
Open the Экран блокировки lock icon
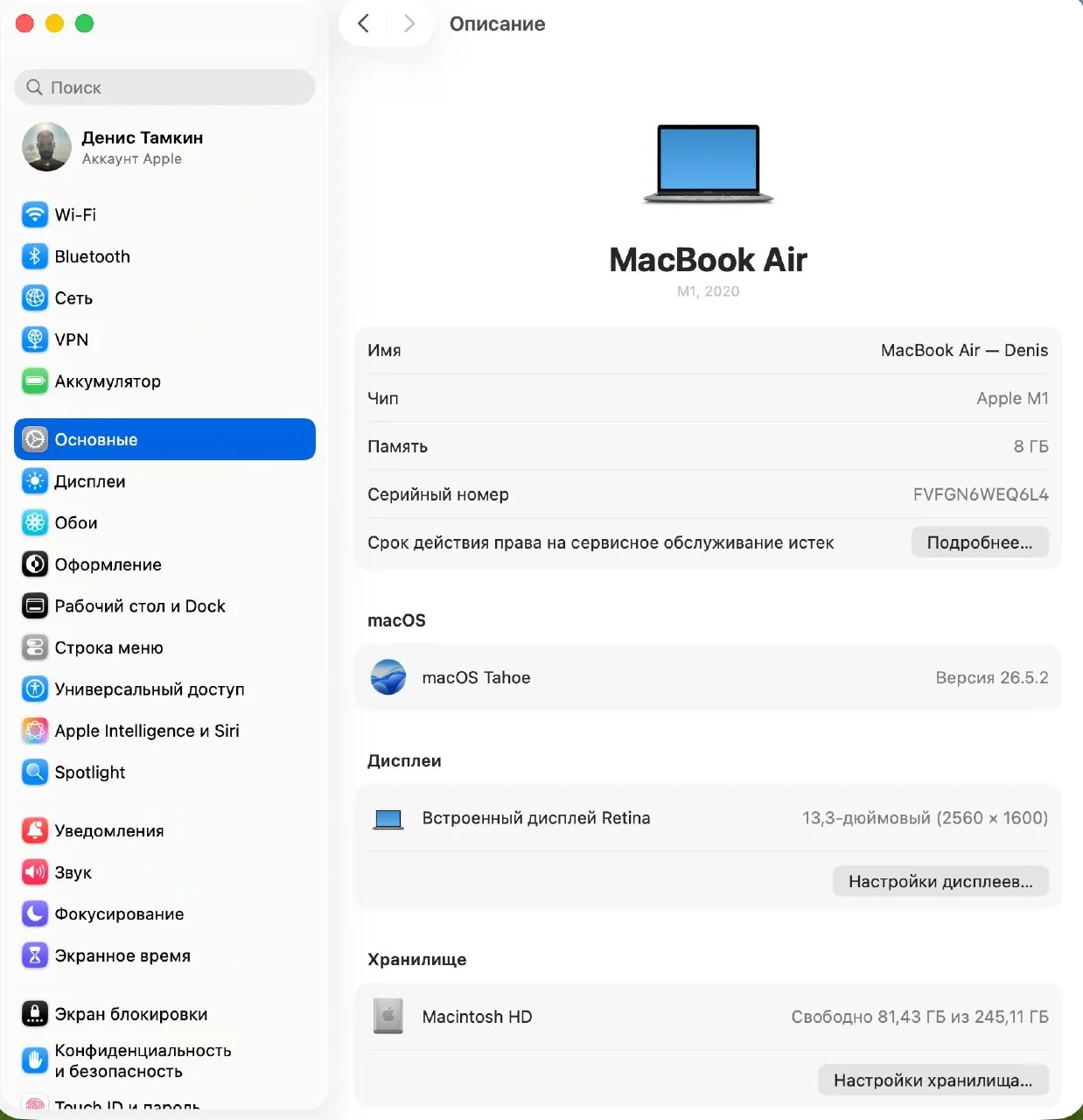35,1014
